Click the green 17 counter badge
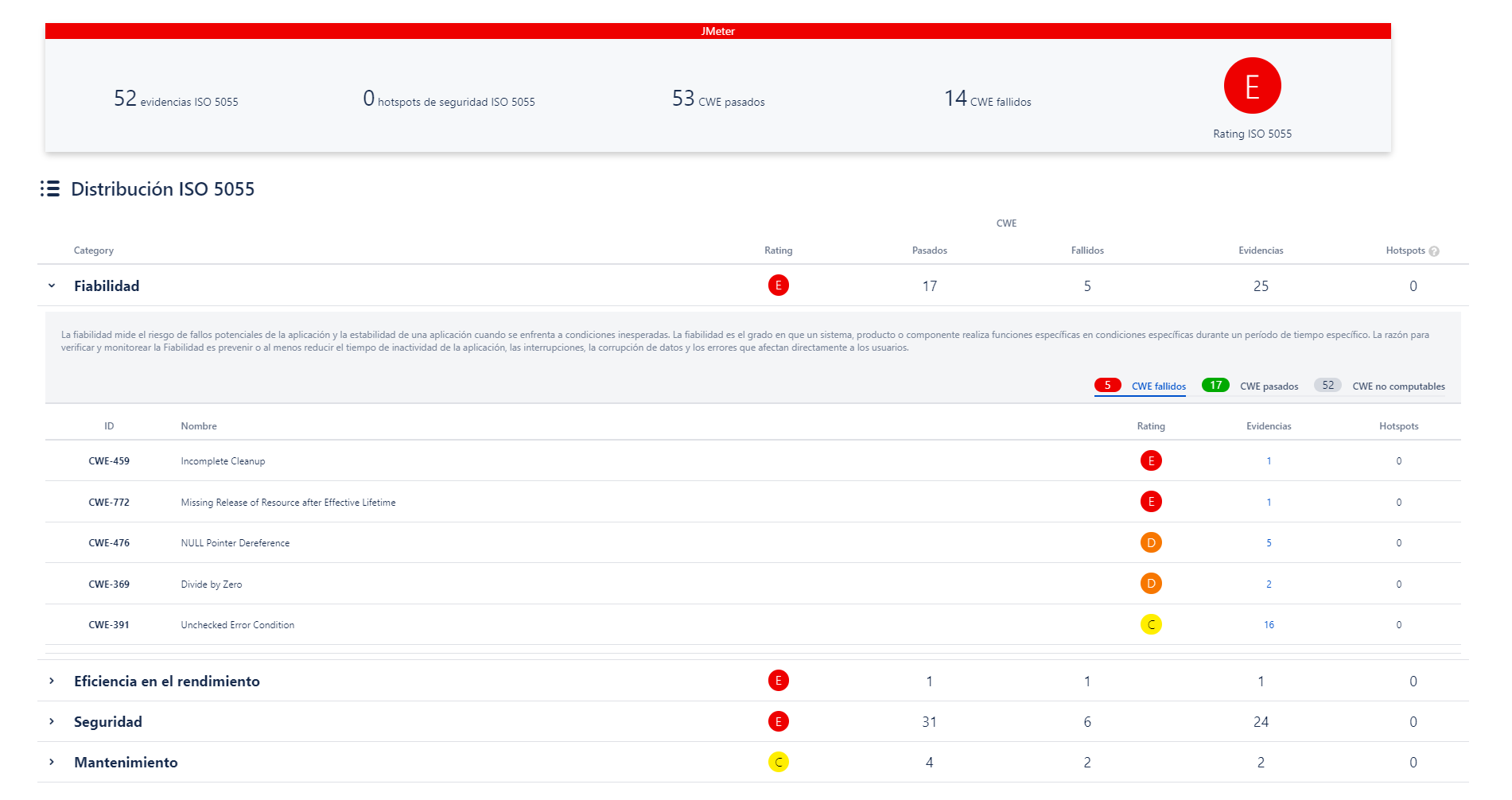 coord(1215,385)
